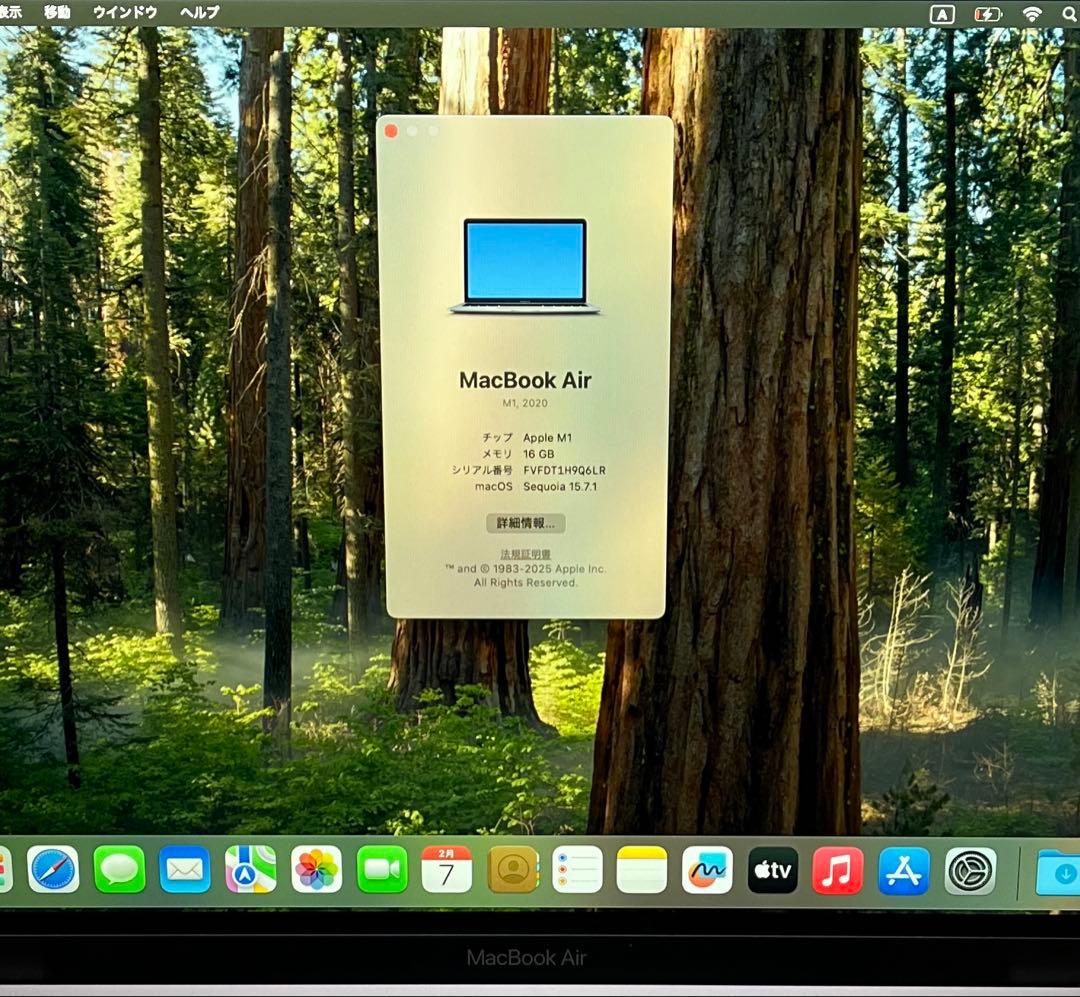Open the Mail app
The image size is (1080, 997).
186,871
